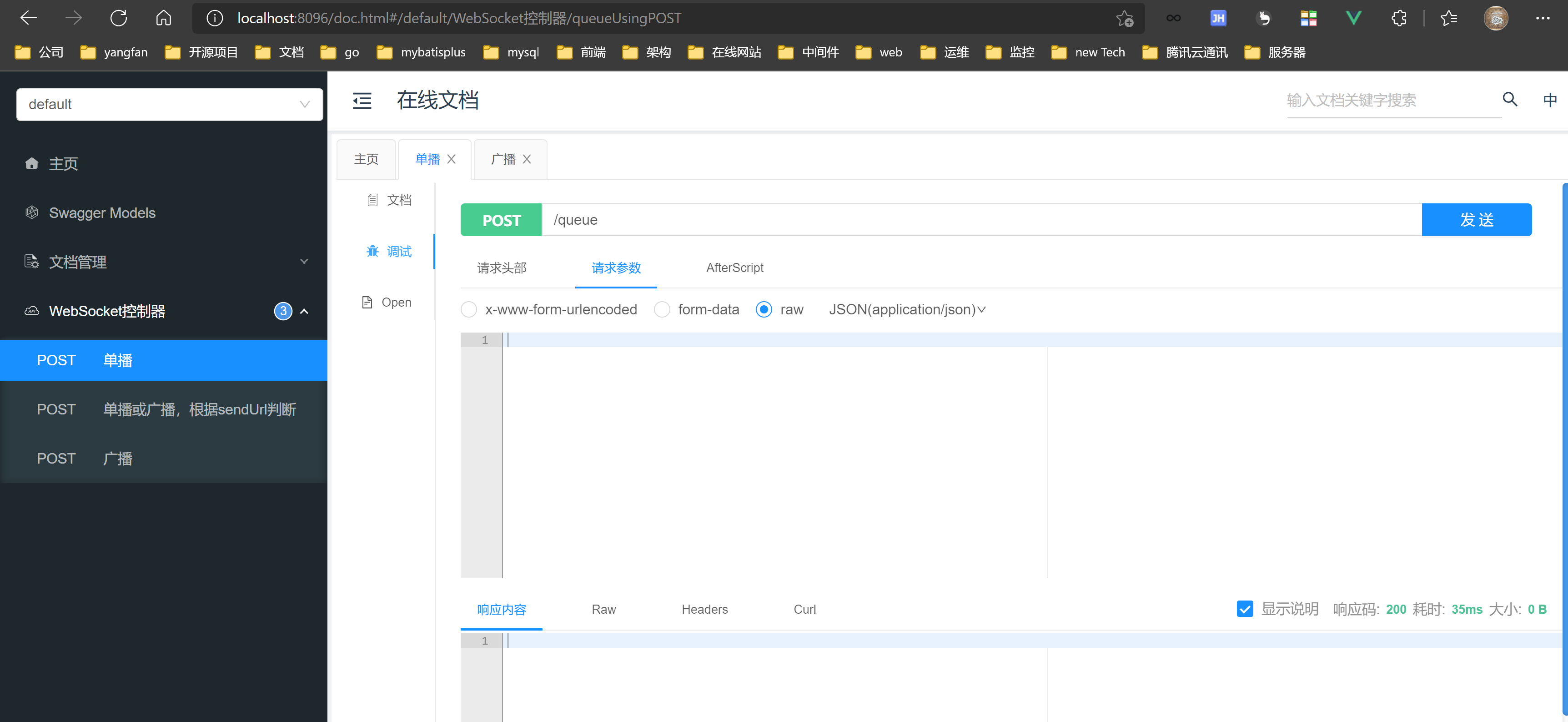Image resolution: width=1568 pixels, height=722 pixels.
Task: Switch to 请求头部 tab
Action: (502, 268)
